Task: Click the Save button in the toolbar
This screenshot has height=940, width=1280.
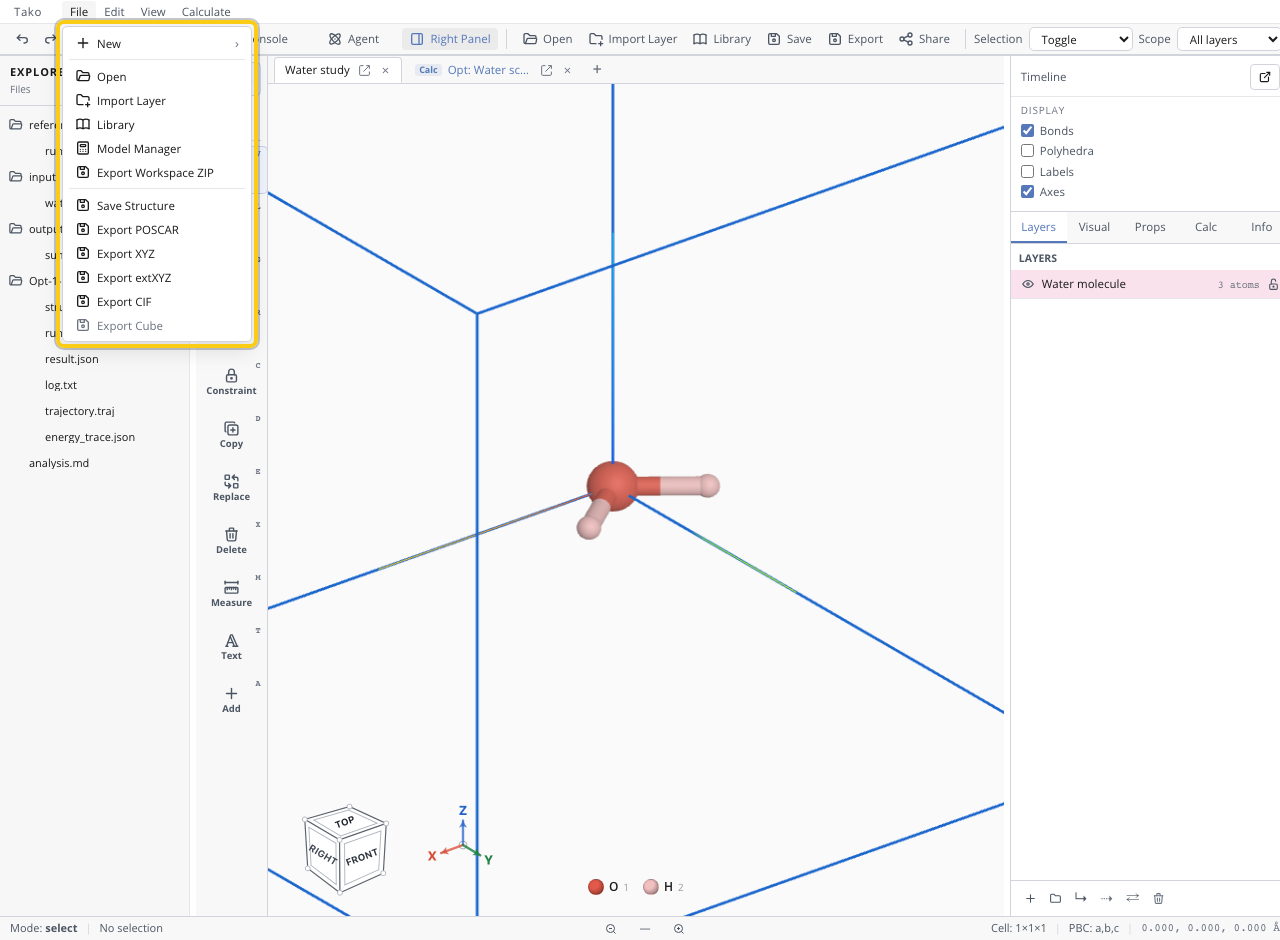Action: pyautogui.click(x=789, y=39)
